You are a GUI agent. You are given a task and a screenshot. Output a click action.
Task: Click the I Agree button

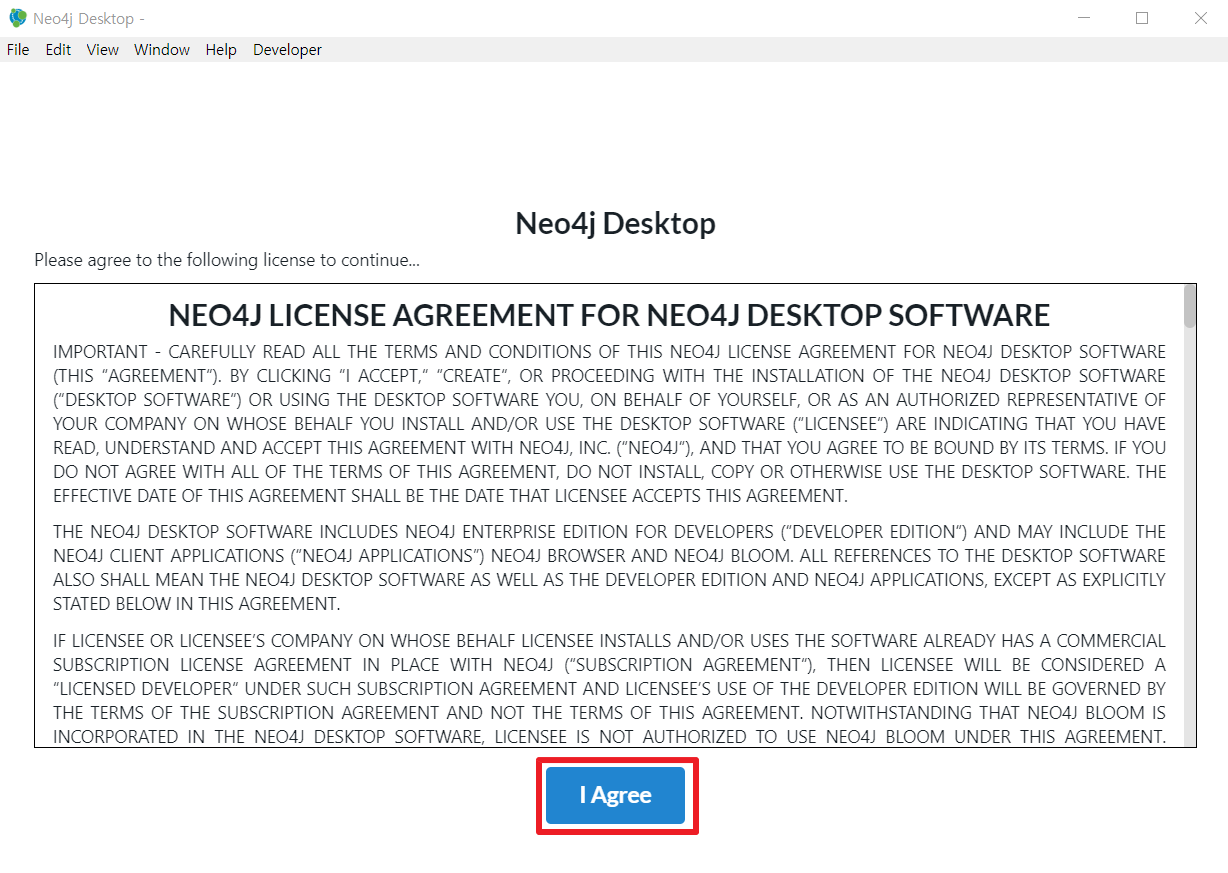coord(616,795)
